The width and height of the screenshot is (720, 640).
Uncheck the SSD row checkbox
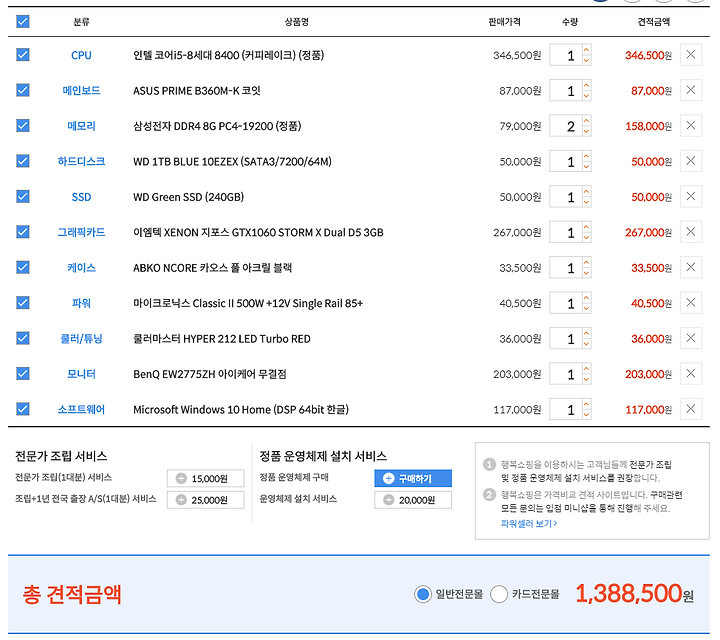click(23, 196)
